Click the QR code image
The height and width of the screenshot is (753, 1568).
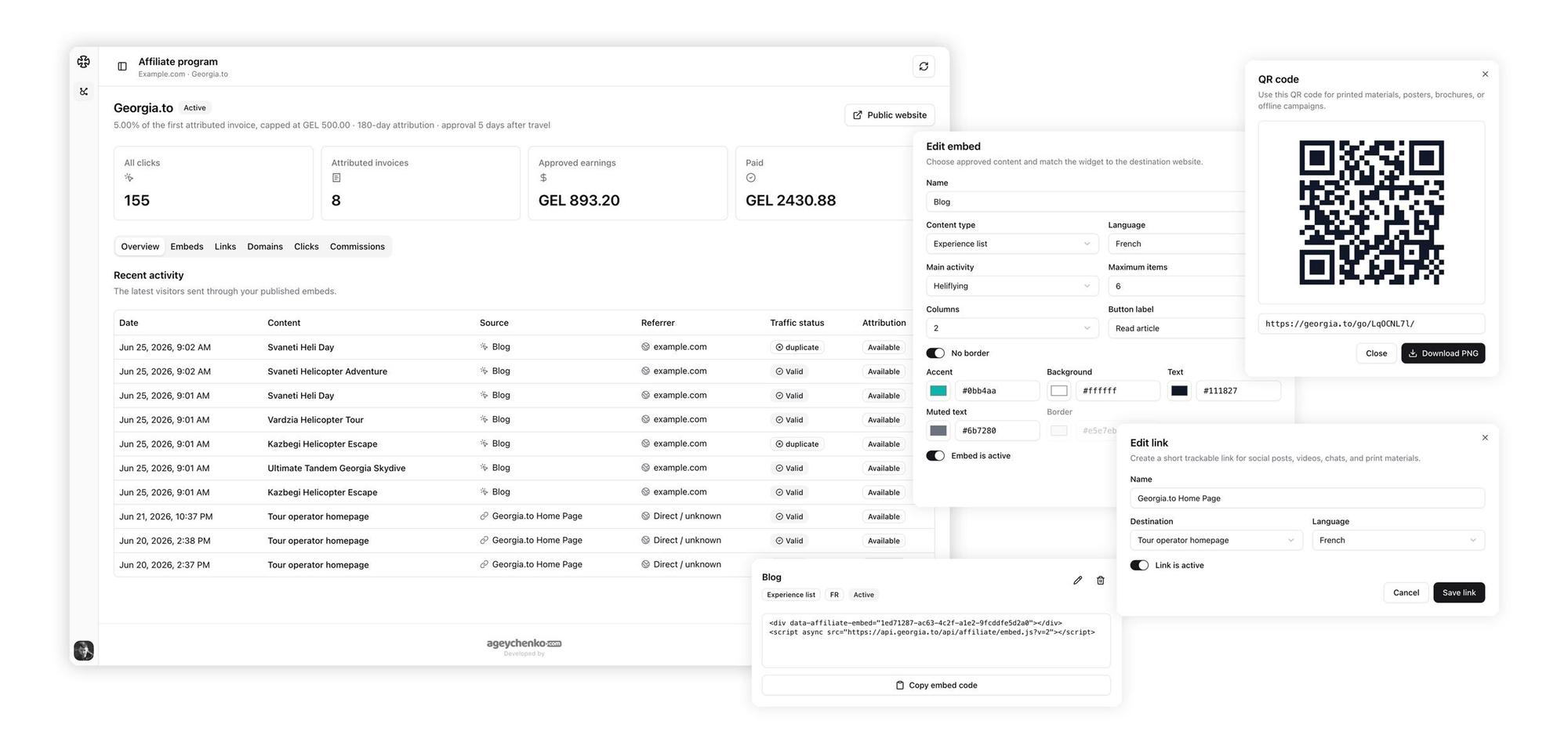1371,212
